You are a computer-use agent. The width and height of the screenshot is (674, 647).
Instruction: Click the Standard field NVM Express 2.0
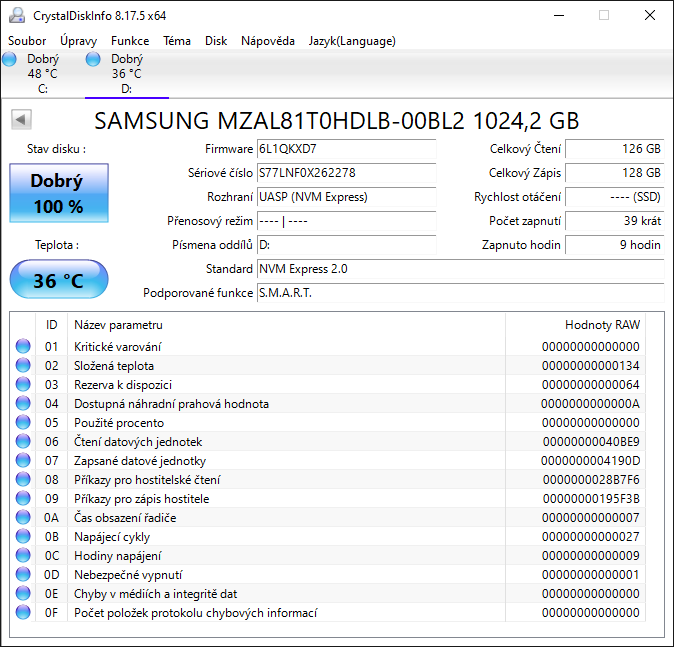460,269
